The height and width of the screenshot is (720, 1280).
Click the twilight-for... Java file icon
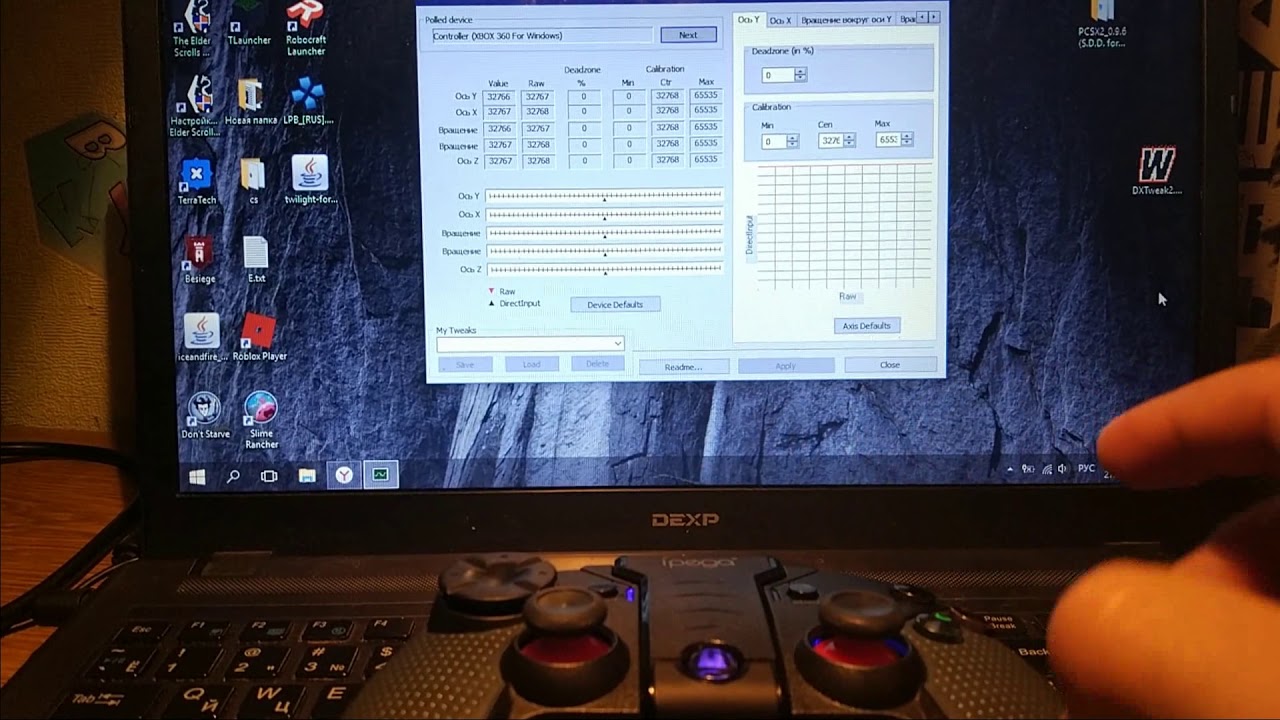[311, 181]
